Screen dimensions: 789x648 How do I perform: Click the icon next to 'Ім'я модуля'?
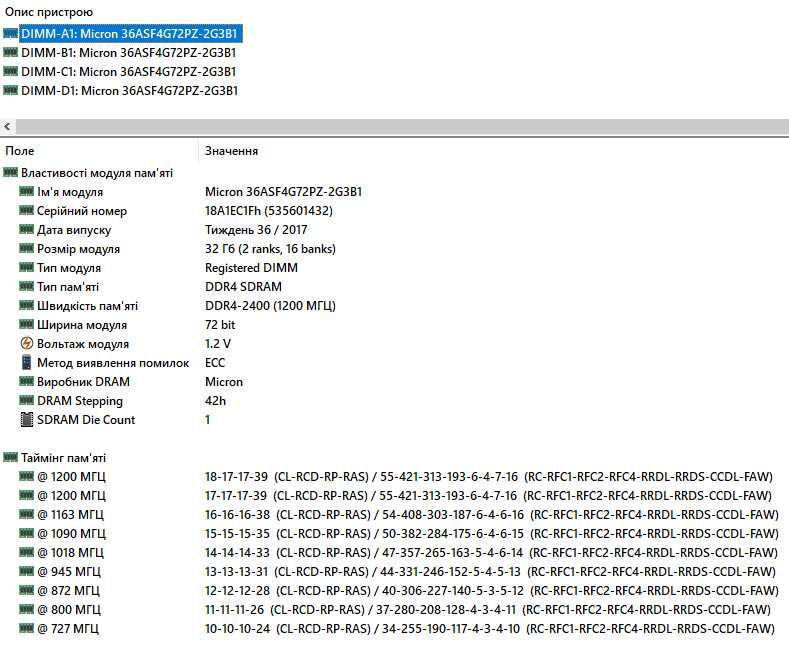tap(27, 191)
